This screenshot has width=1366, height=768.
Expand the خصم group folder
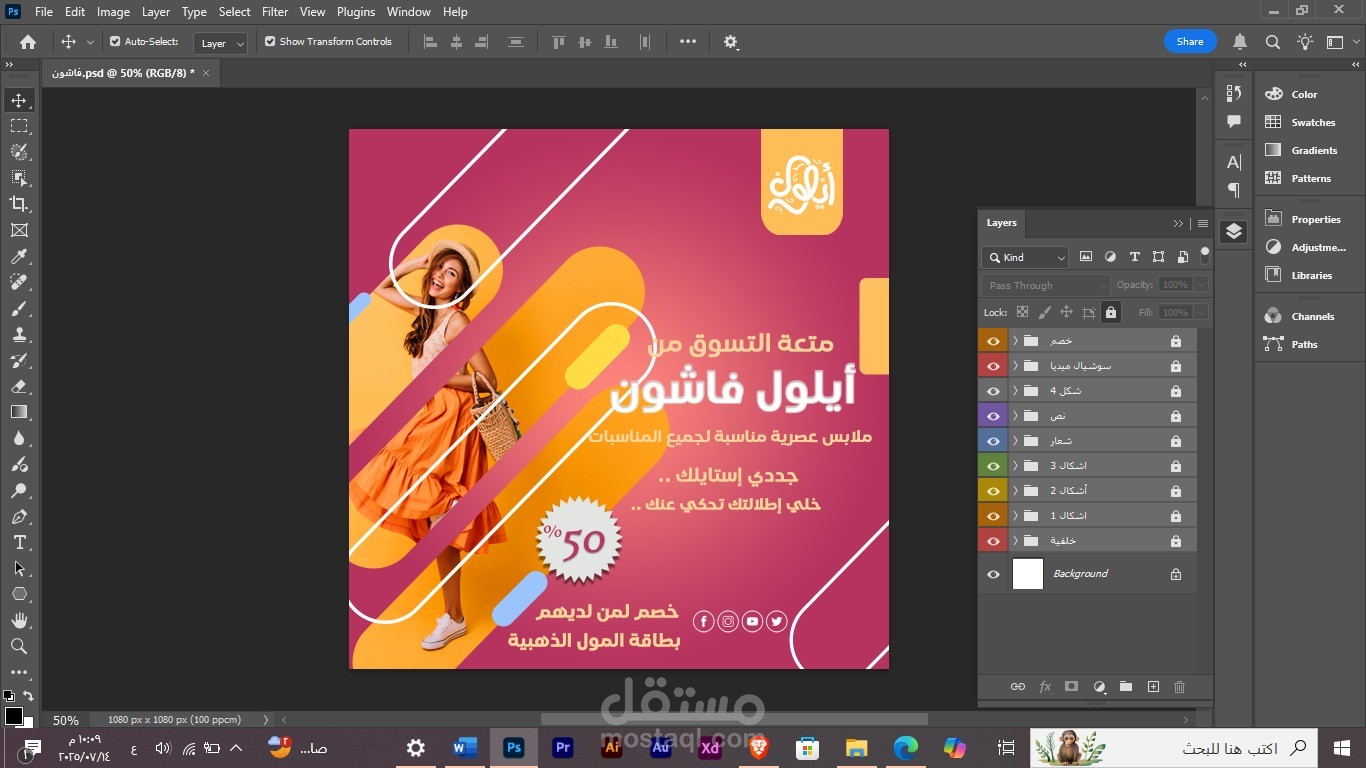(1015, 341)
